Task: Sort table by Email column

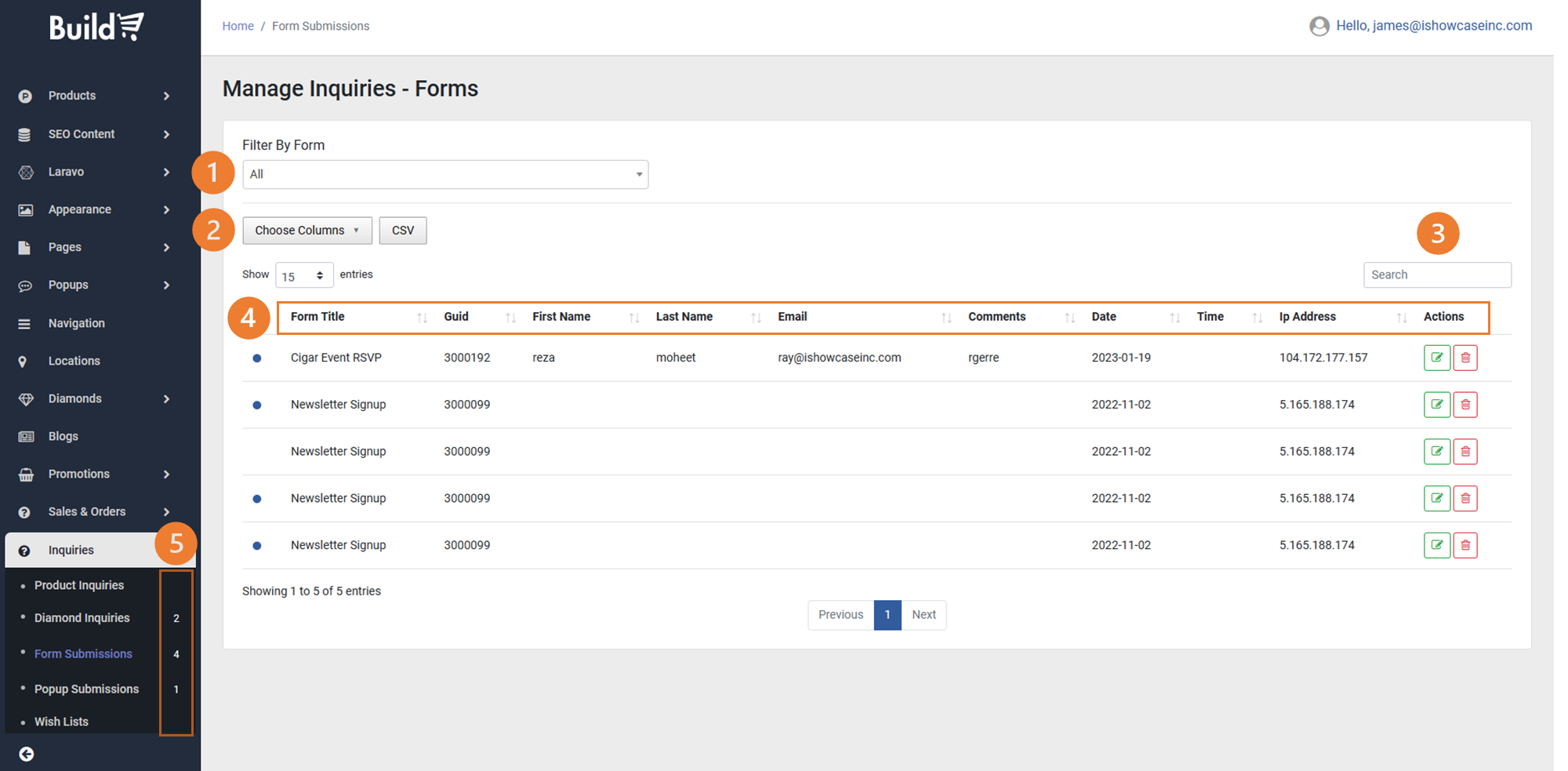Action: point(792,317)
